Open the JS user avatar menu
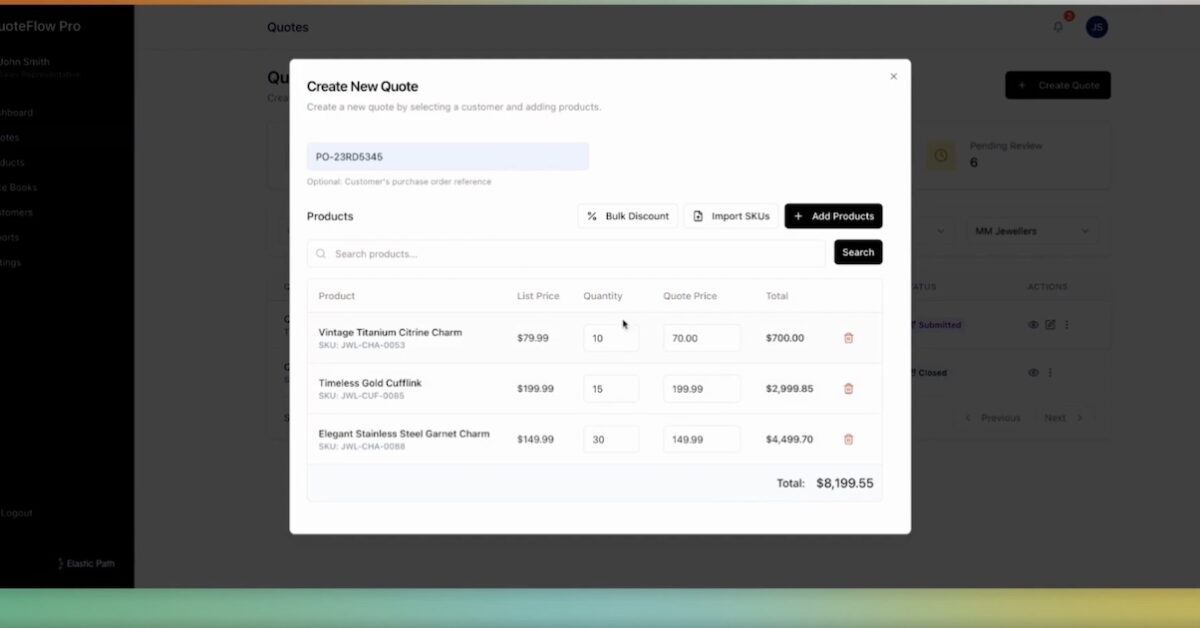 1097,27
